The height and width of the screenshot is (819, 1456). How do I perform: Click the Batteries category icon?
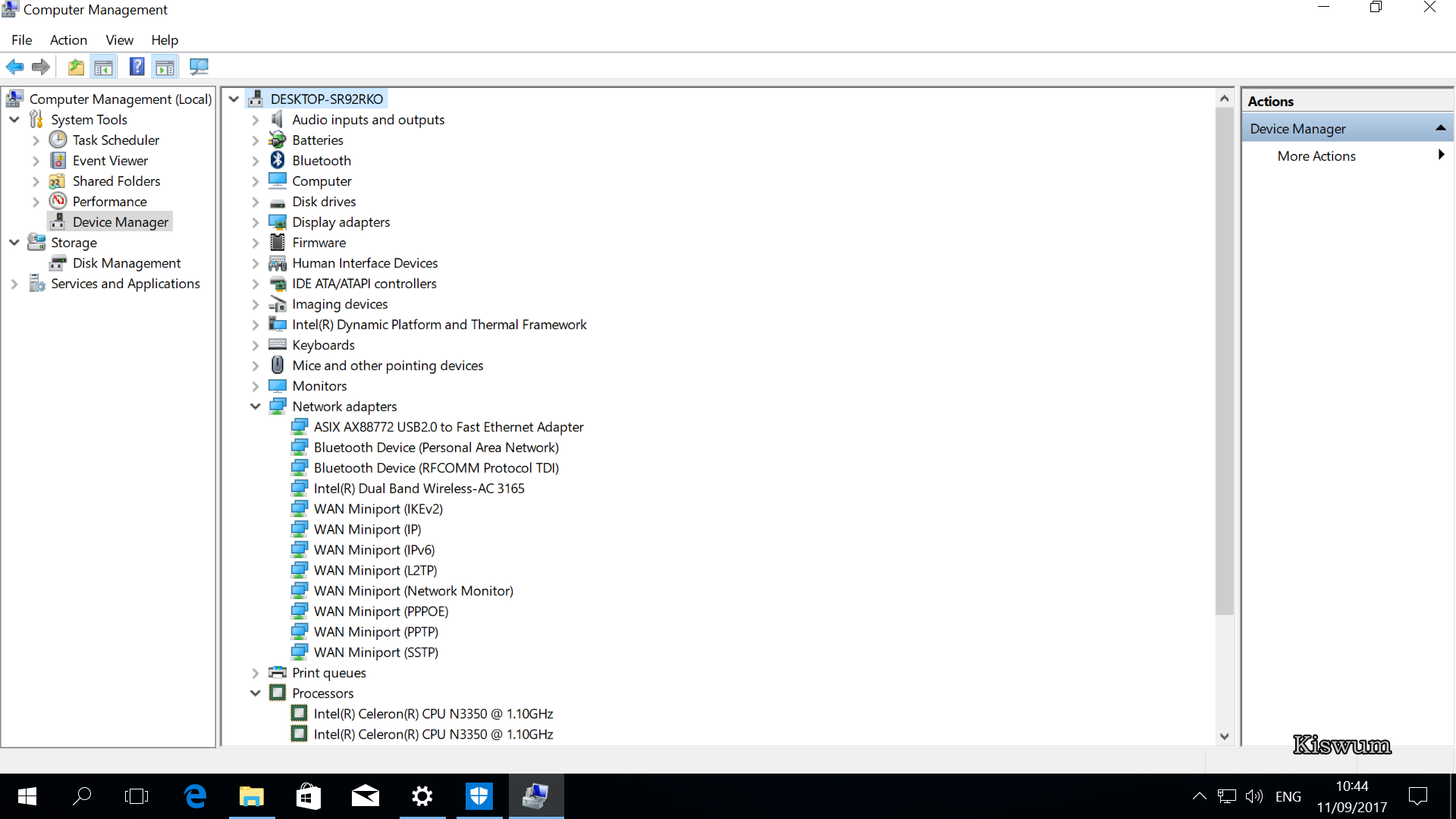278,140
